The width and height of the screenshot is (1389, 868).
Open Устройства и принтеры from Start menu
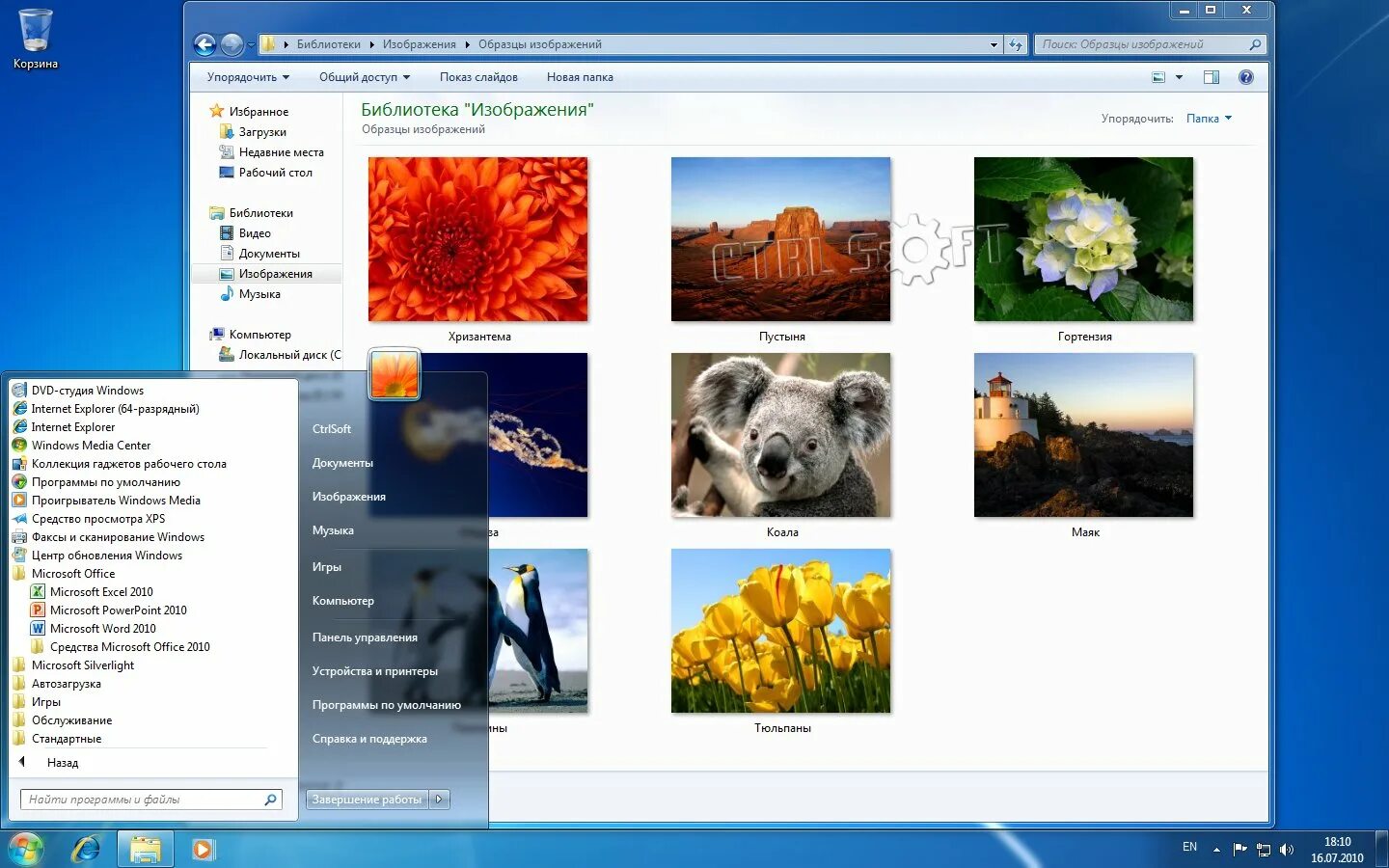[x=374, y=671]
